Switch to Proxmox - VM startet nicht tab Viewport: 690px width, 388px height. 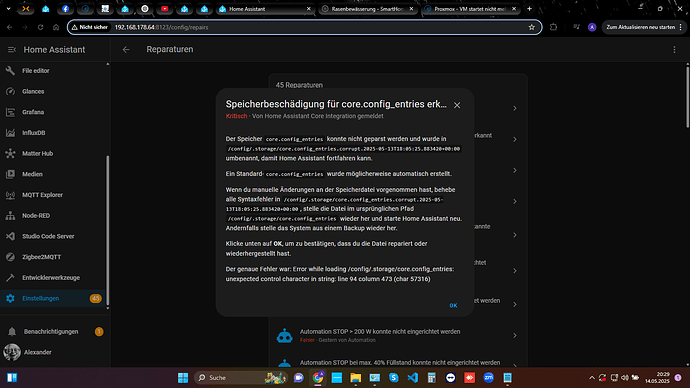[470, 9]
